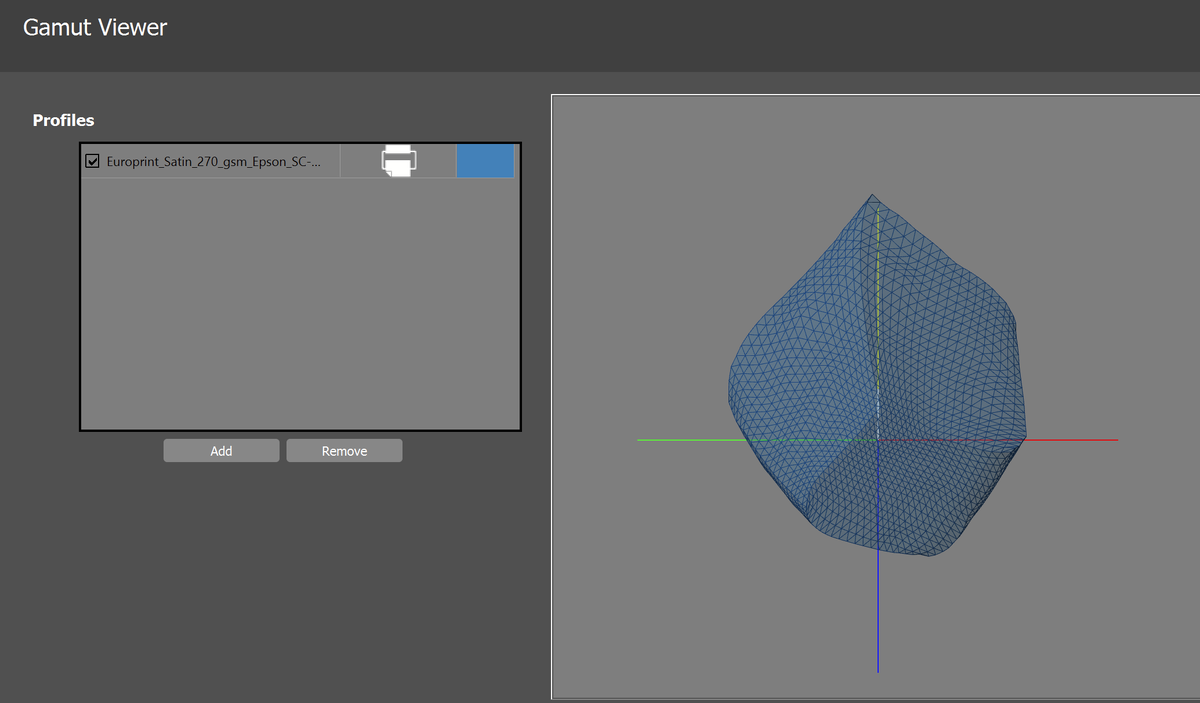The image size is (1200, 703).
Task: Click the printer icon in the profile row
Action: tap(398, 161)
